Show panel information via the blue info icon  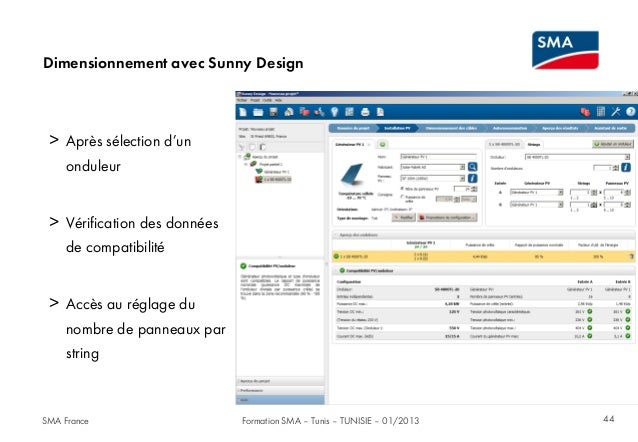pos(472,178)
